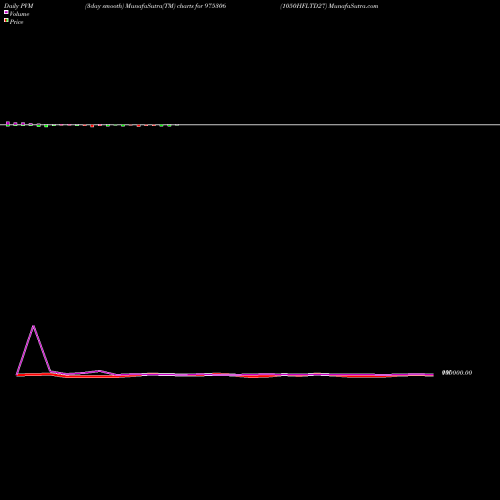Select the 'Price' legend label
The height and width of the screenshot is (500, 500).
tap(16, 22)
